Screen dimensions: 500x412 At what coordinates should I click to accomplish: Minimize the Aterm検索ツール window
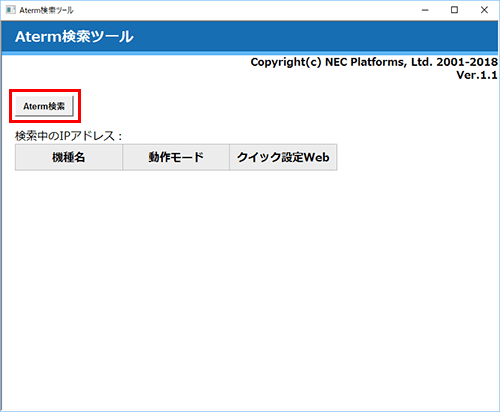[x=425, y=10]
